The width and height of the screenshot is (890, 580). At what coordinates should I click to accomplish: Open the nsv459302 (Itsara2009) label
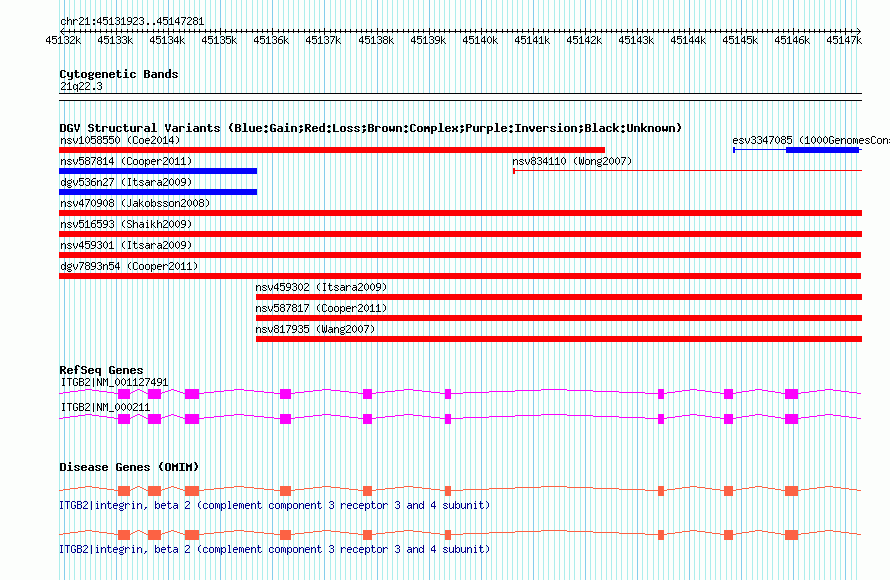321,287
